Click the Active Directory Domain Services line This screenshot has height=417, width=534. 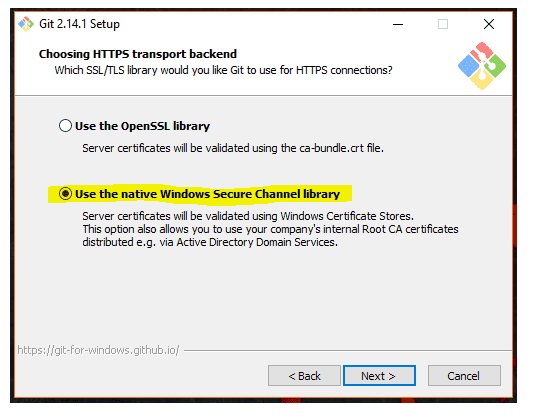click(x=210, y=242)
